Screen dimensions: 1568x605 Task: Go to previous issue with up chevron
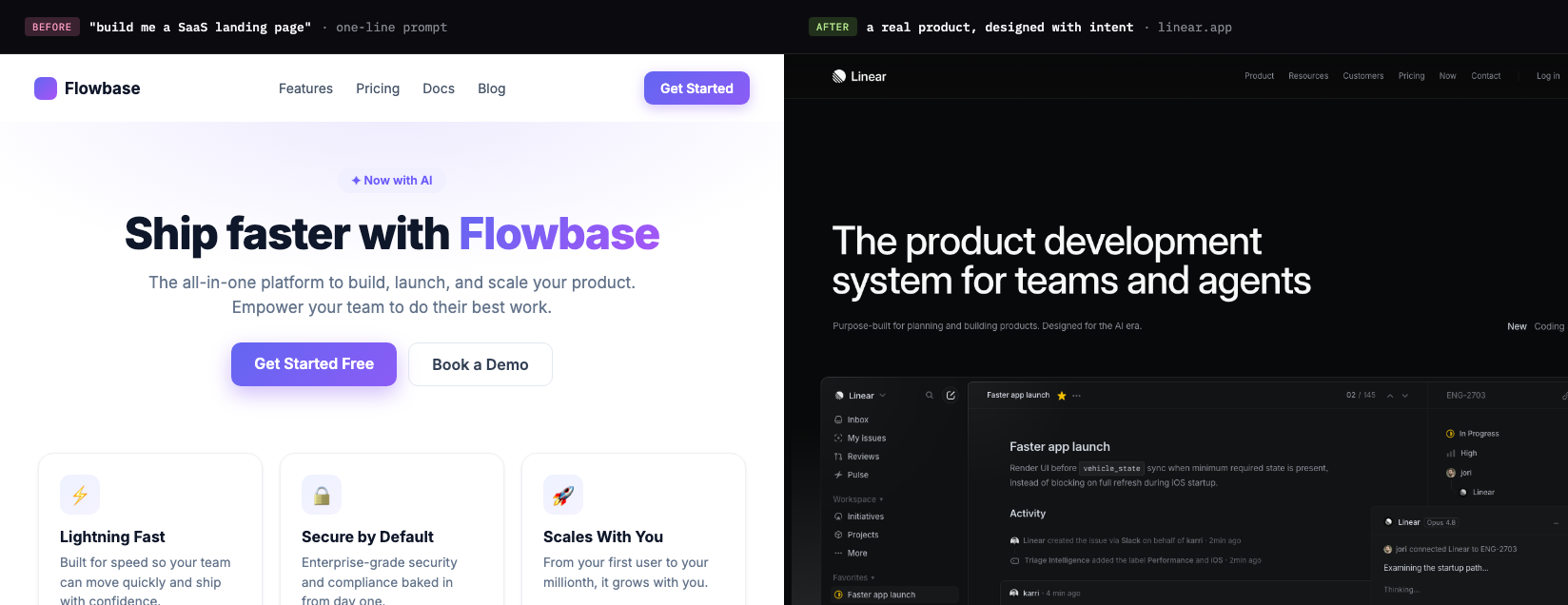tap(1390, 396)
